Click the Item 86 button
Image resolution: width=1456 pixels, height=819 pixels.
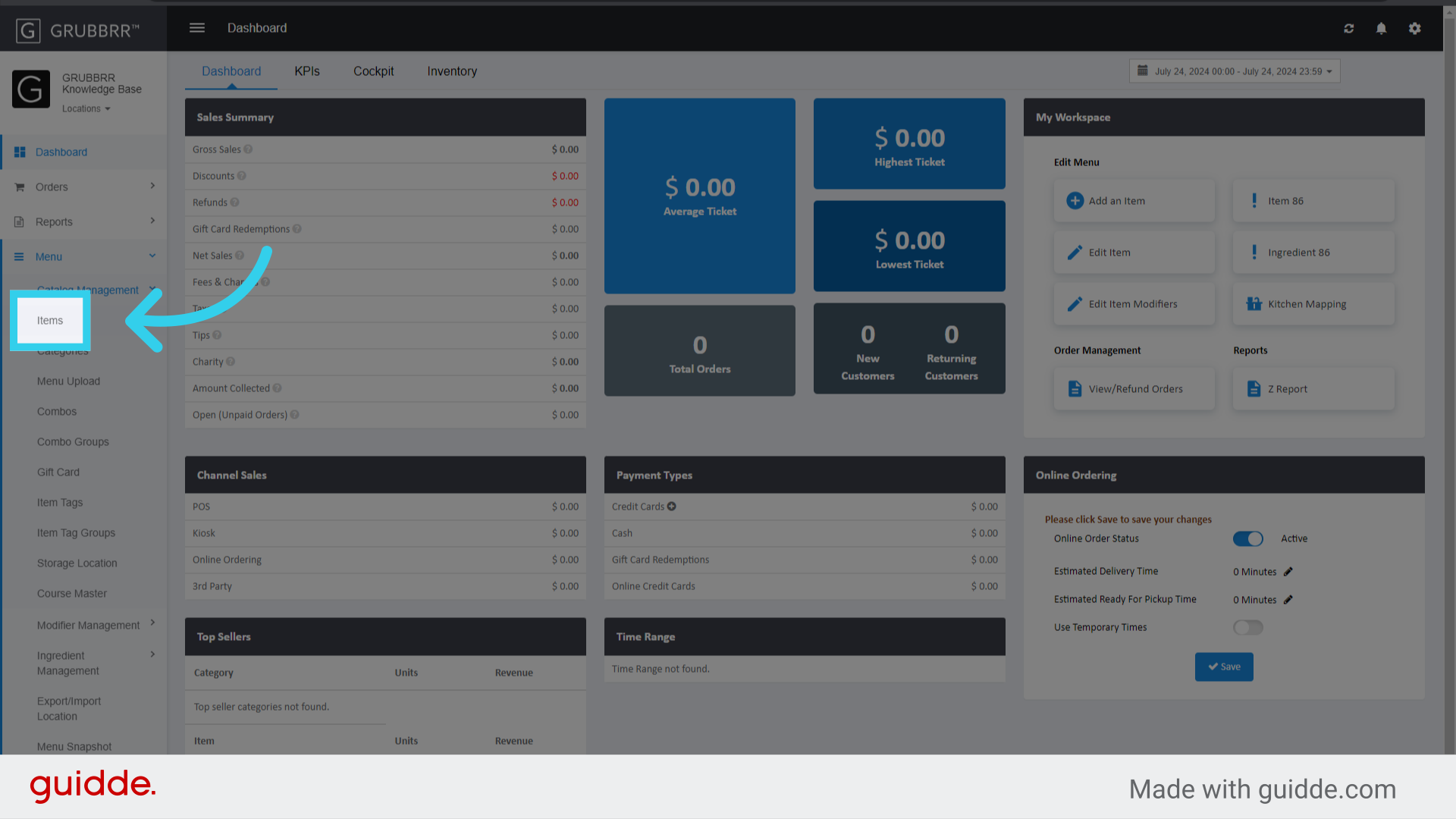1313,201
